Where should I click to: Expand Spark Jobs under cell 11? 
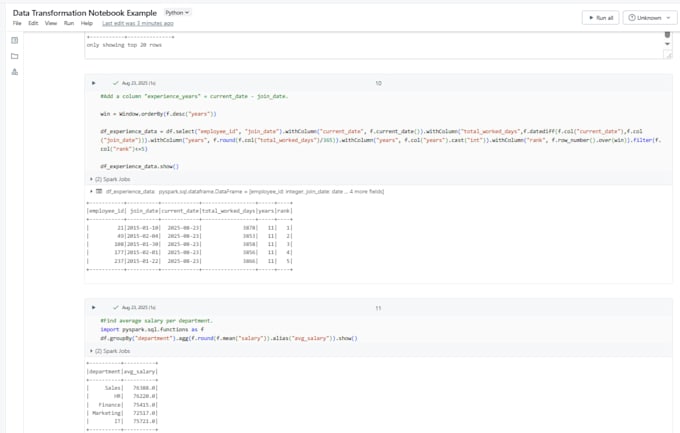110,351
